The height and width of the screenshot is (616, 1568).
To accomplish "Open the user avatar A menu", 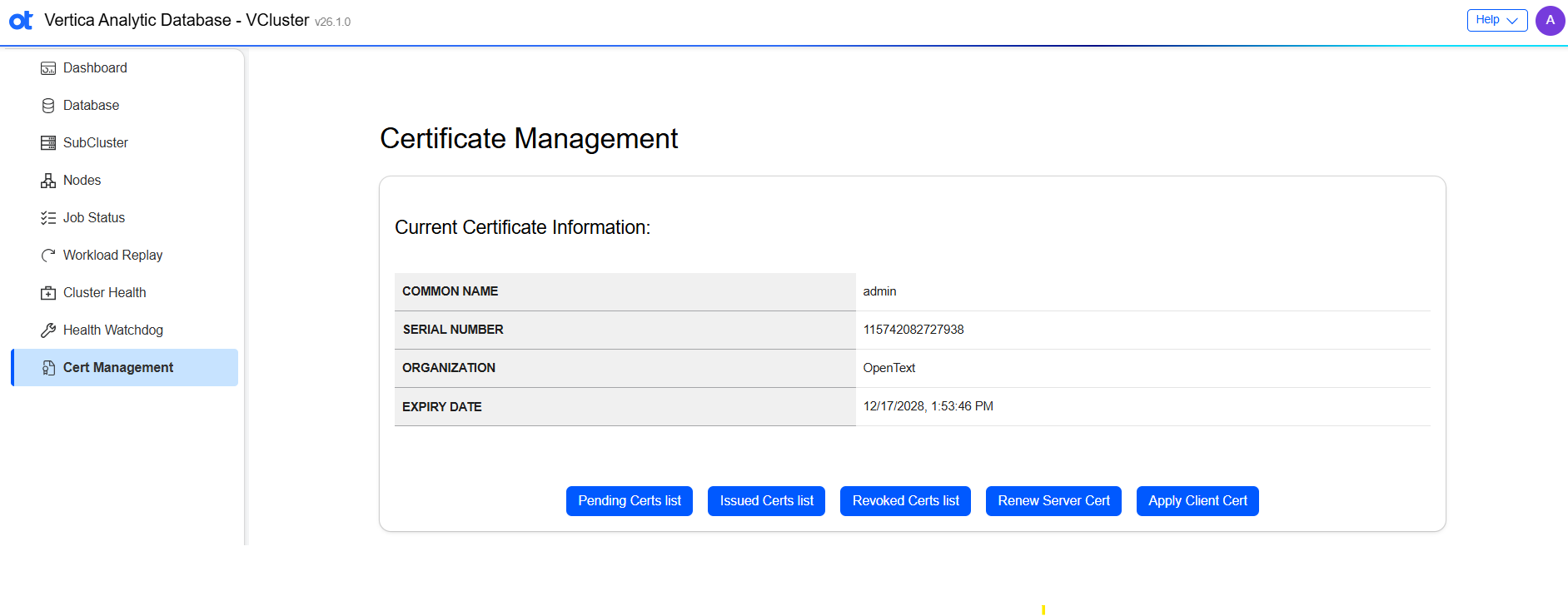I will [1550, 20].
